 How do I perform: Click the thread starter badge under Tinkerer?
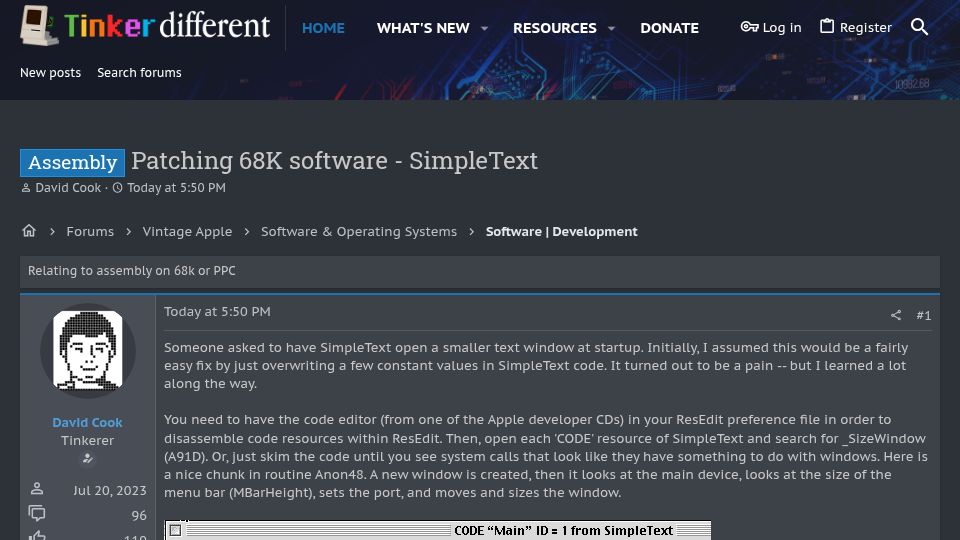click(x=88, y=459)
